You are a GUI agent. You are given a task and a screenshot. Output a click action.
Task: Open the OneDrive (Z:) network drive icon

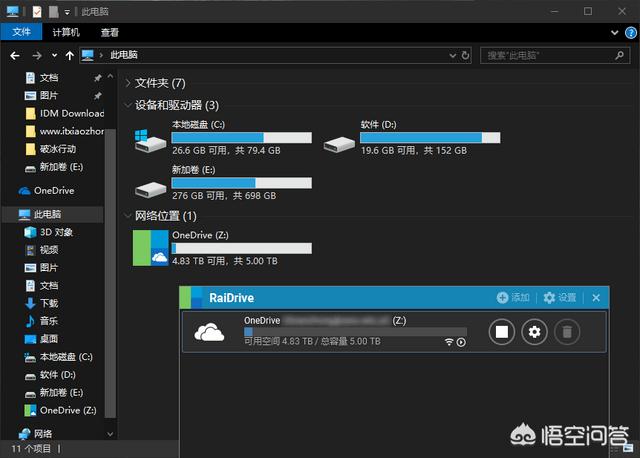[x=151, y=248]
